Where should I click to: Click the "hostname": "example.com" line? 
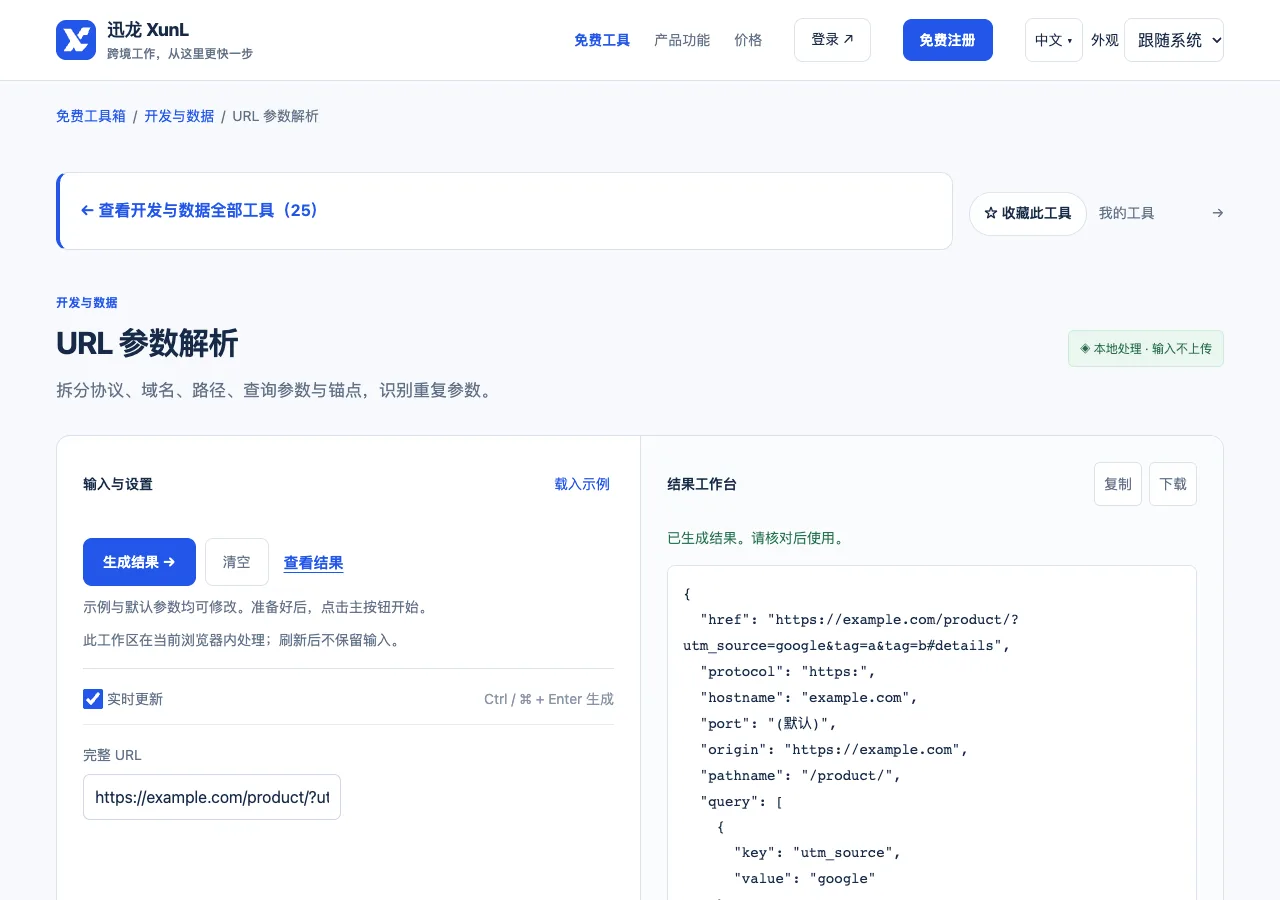[808, 697]
